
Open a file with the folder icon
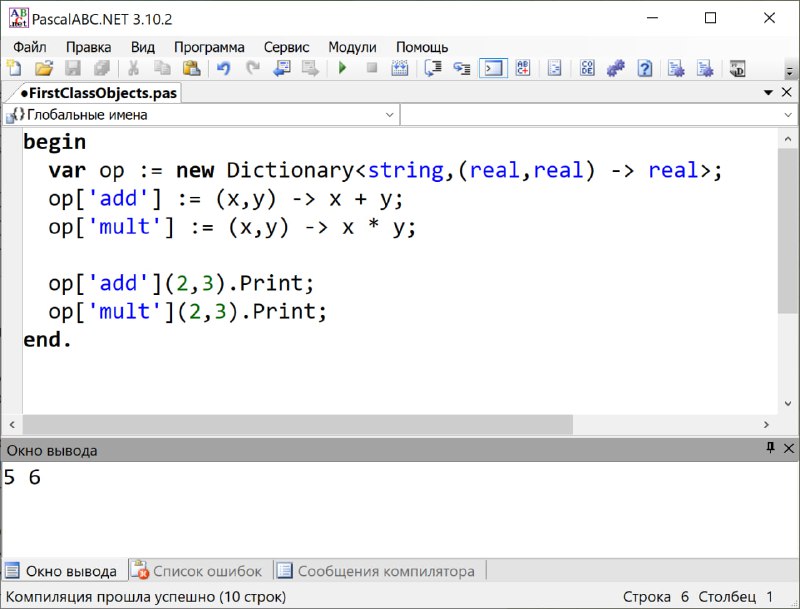[44, 68]
